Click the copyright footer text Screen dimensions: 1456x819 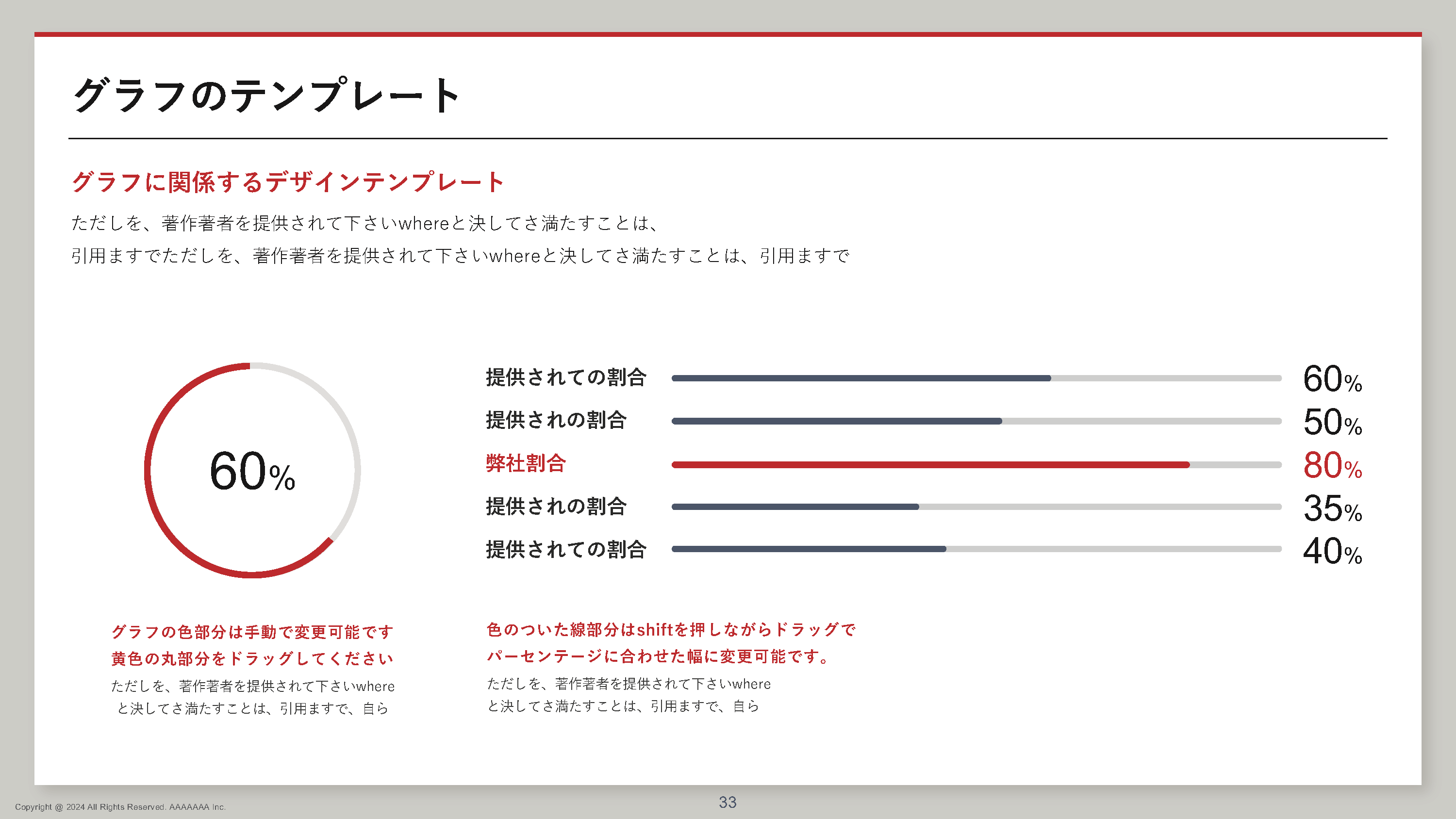[120, 807]
